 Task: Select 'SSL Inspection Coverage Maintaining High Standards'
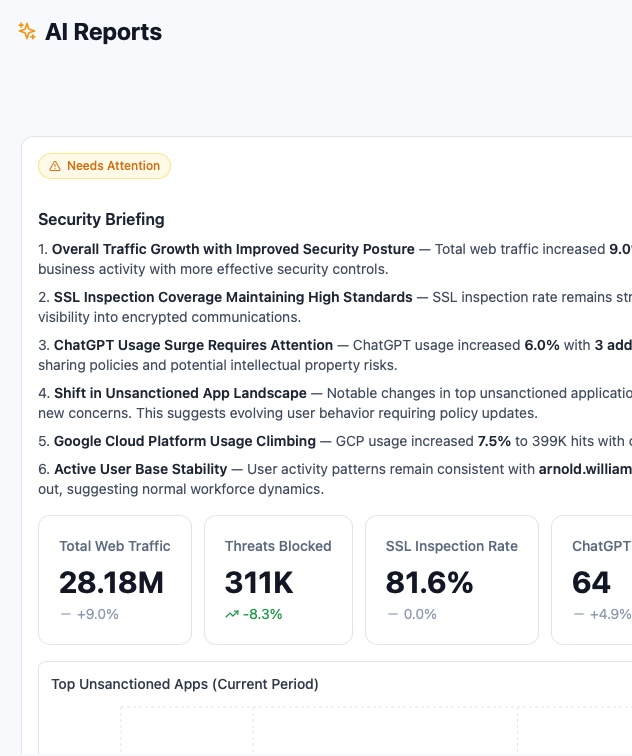pos(233,297)
